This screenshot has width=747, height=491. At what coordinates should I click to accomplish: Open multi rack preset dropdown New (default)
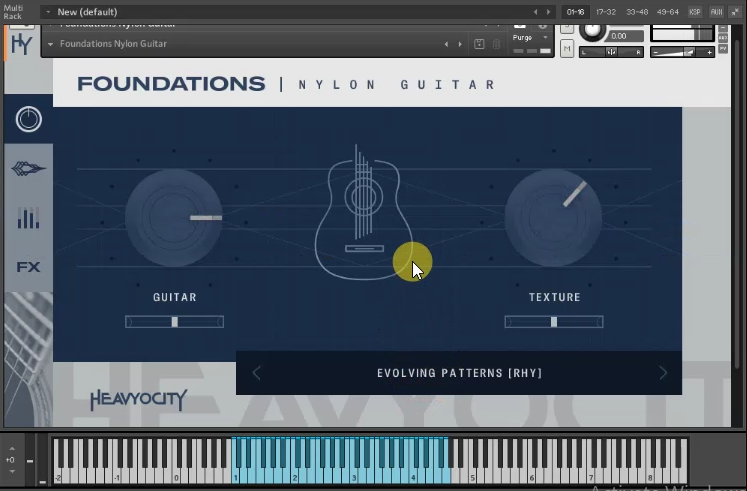click(x=48, y=12)
